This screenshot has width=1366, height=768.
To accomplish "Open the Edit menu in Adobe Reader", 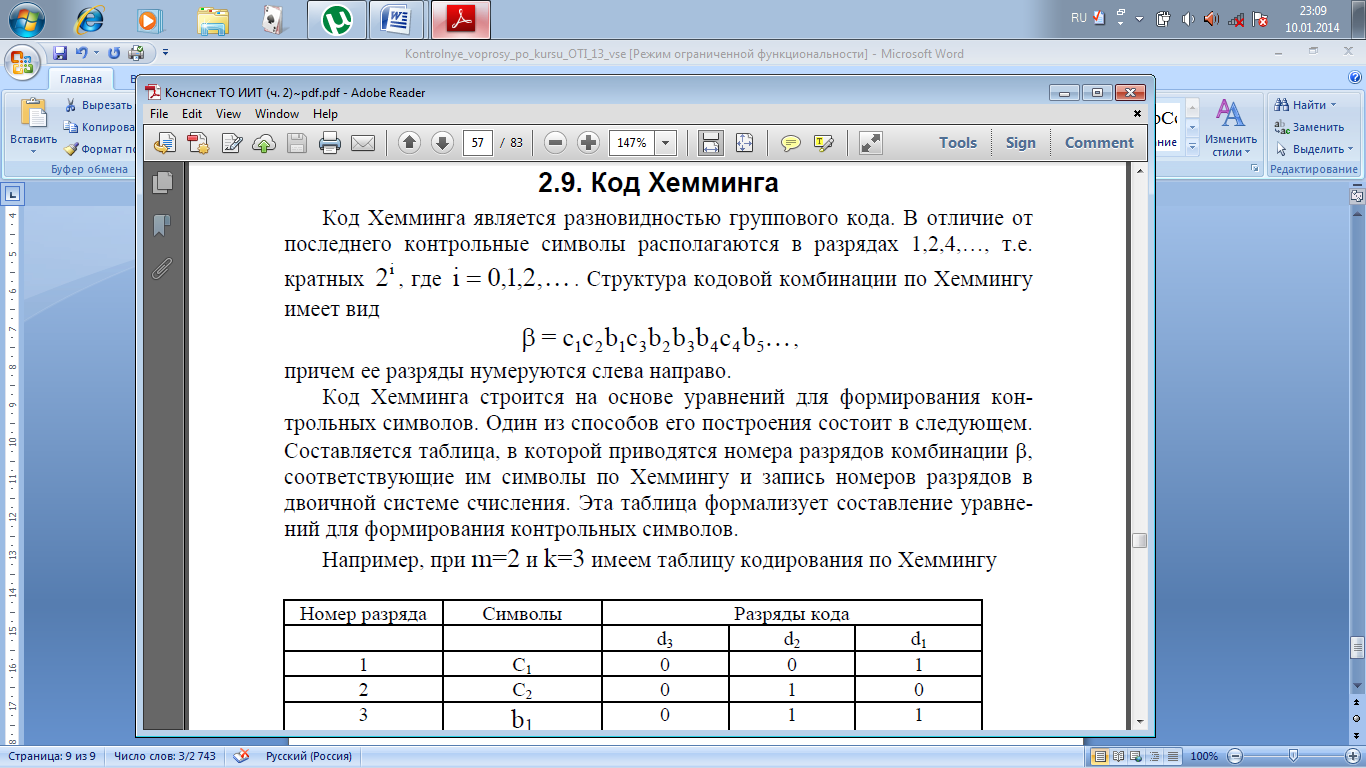I will [x=192, y=114].
